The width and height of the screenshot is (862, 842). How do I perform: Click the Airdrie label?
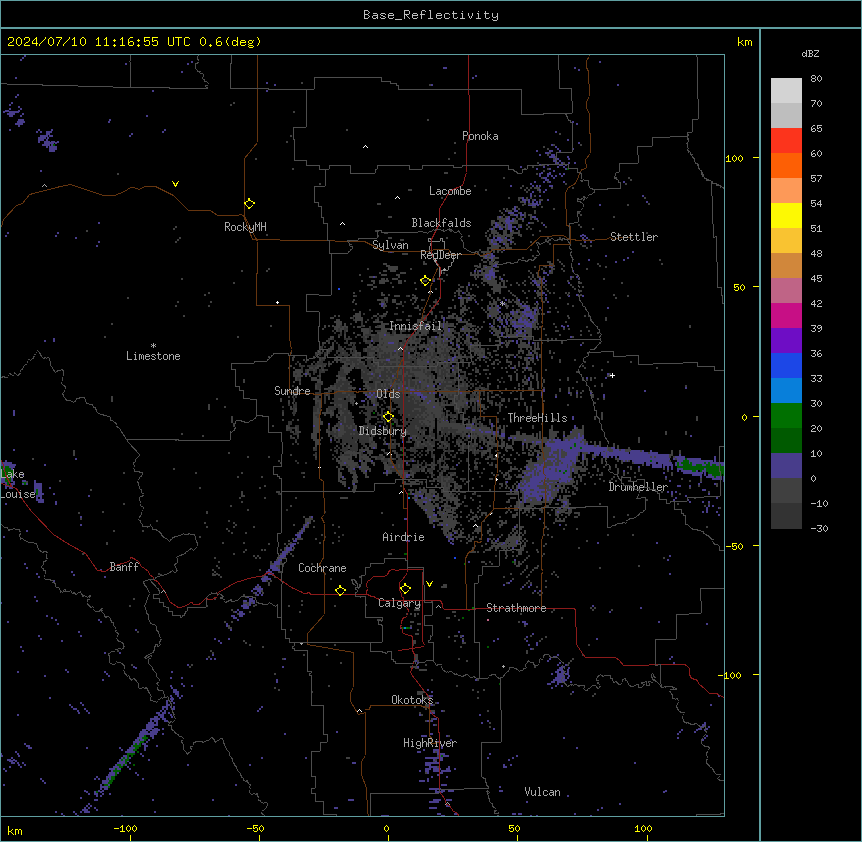[403, 537]
